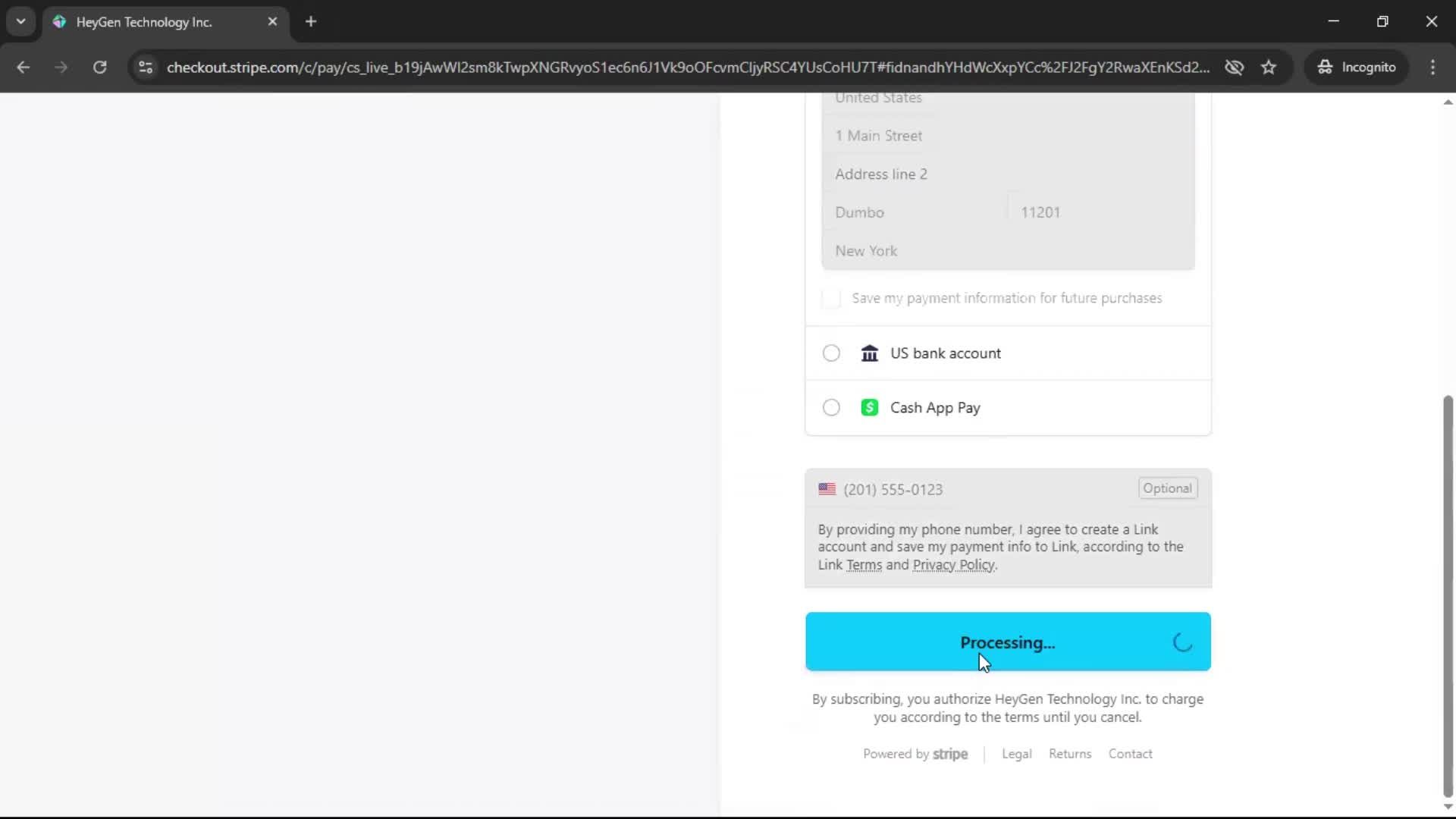Open the Link Privacy Policy link

[x=953, y=565]
